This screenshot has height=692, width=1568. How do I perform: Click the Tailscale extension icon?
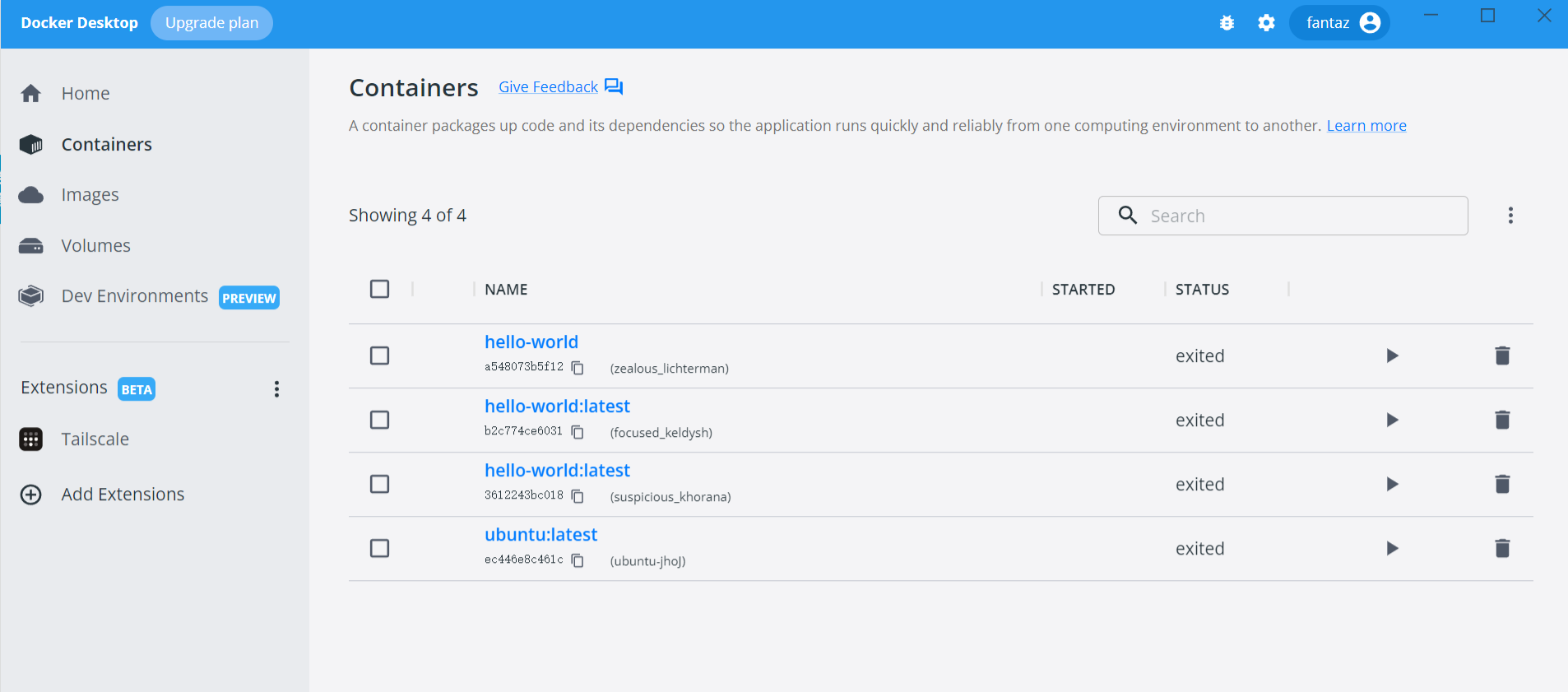31,439
